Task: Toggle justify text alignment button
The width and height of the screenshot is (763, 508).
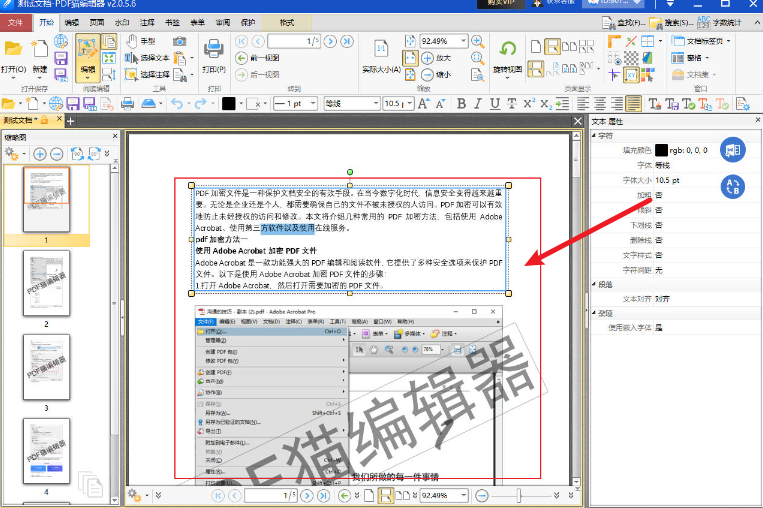Action: [633, 103]
